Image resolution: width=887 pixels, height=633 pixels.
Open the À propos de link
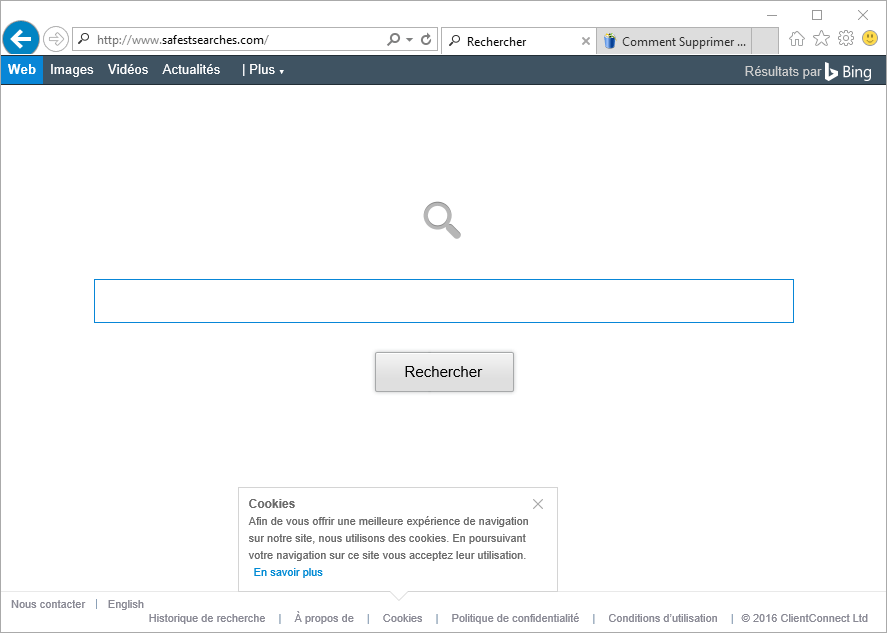(324, 618)
